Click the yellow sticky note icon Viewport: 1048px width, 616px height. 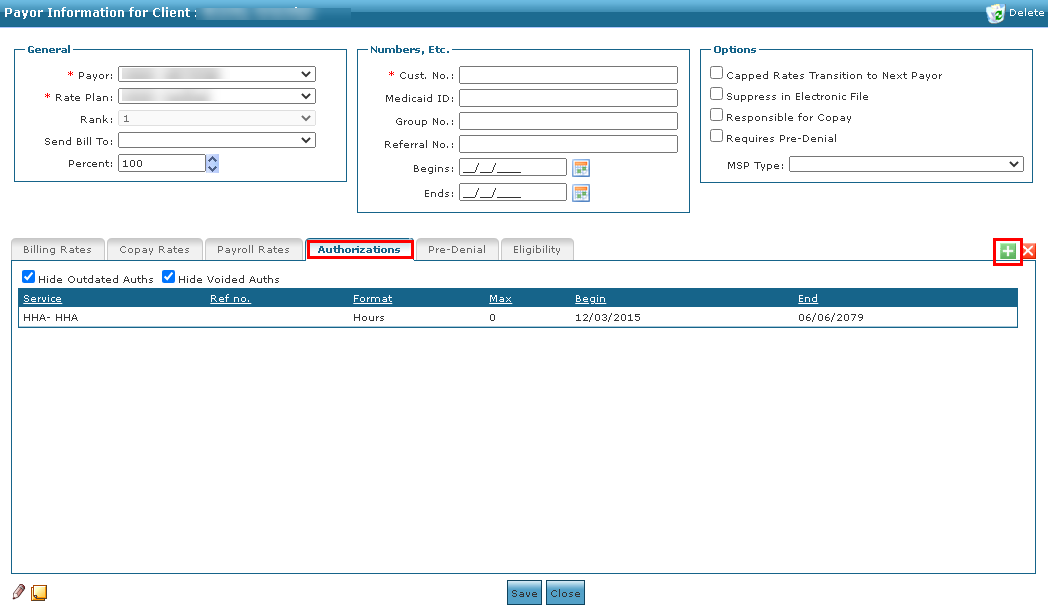pyautogui.click(x=39, y=593)
